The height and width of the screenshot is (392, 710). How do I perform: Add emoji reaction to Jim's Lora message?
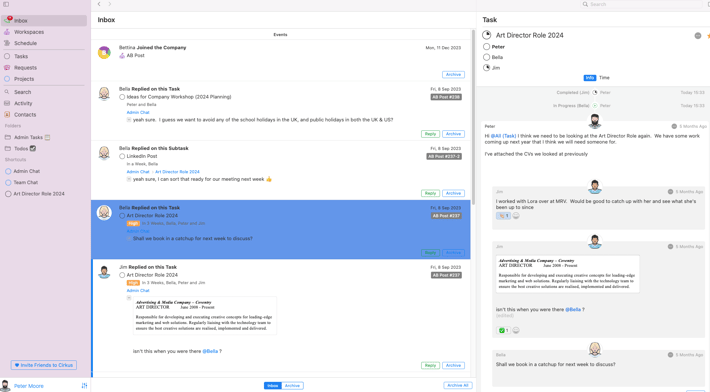(516, 215)
